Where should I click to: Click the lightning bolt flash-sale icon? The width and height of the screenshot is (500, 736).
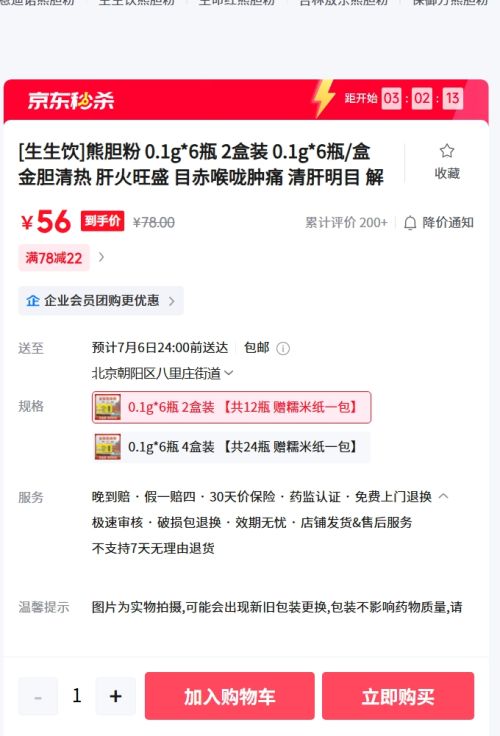323,98
